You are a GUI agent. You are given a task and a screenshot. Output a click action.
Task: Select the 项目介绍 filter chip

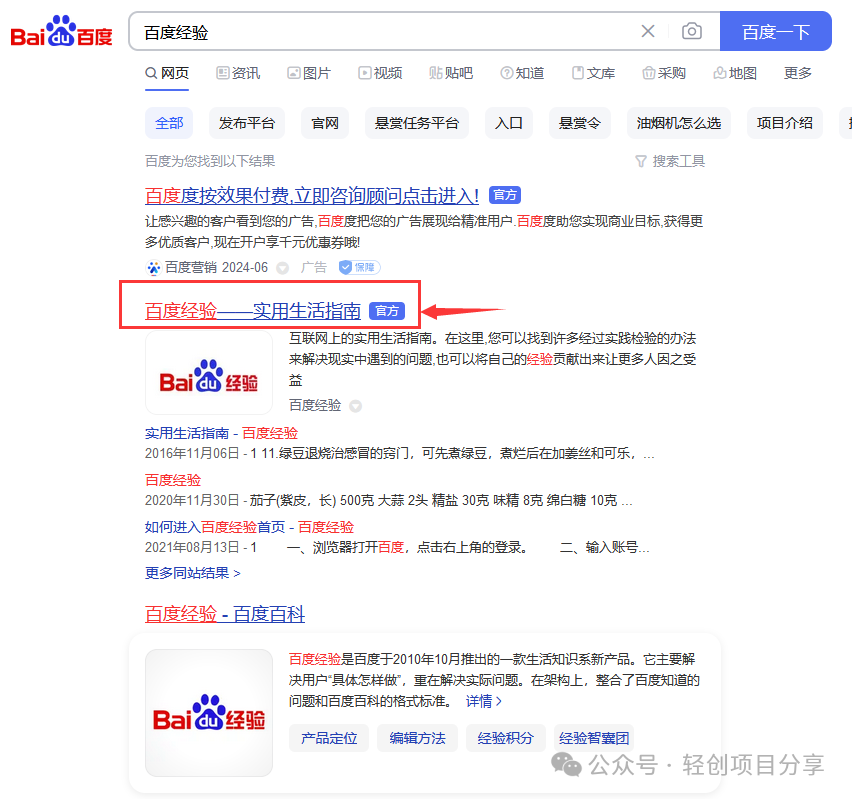[785, 123]
